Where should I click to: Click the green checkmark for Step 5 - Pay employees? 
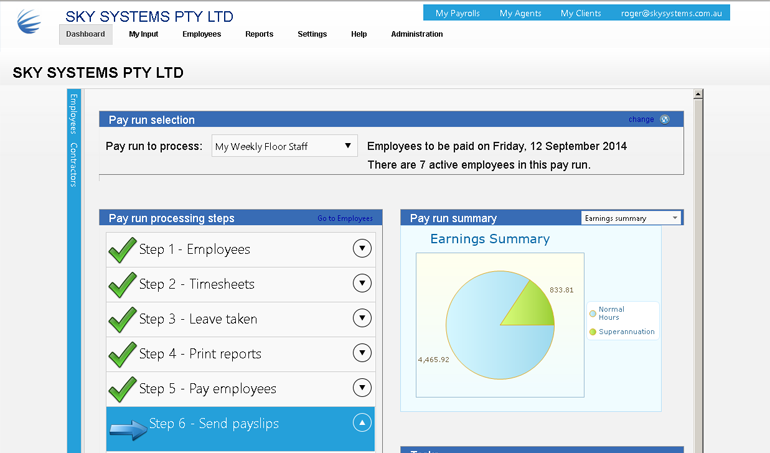click(122, 389)
